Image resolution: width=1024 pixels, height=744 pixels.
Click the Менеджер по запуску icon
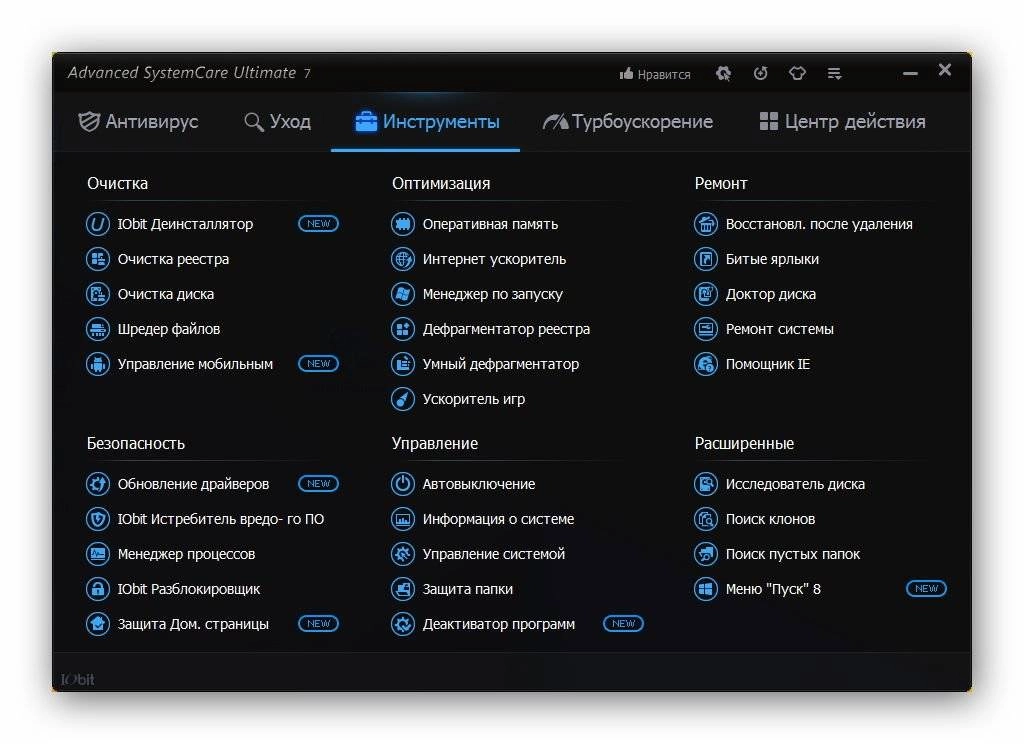tap(403, 294)
